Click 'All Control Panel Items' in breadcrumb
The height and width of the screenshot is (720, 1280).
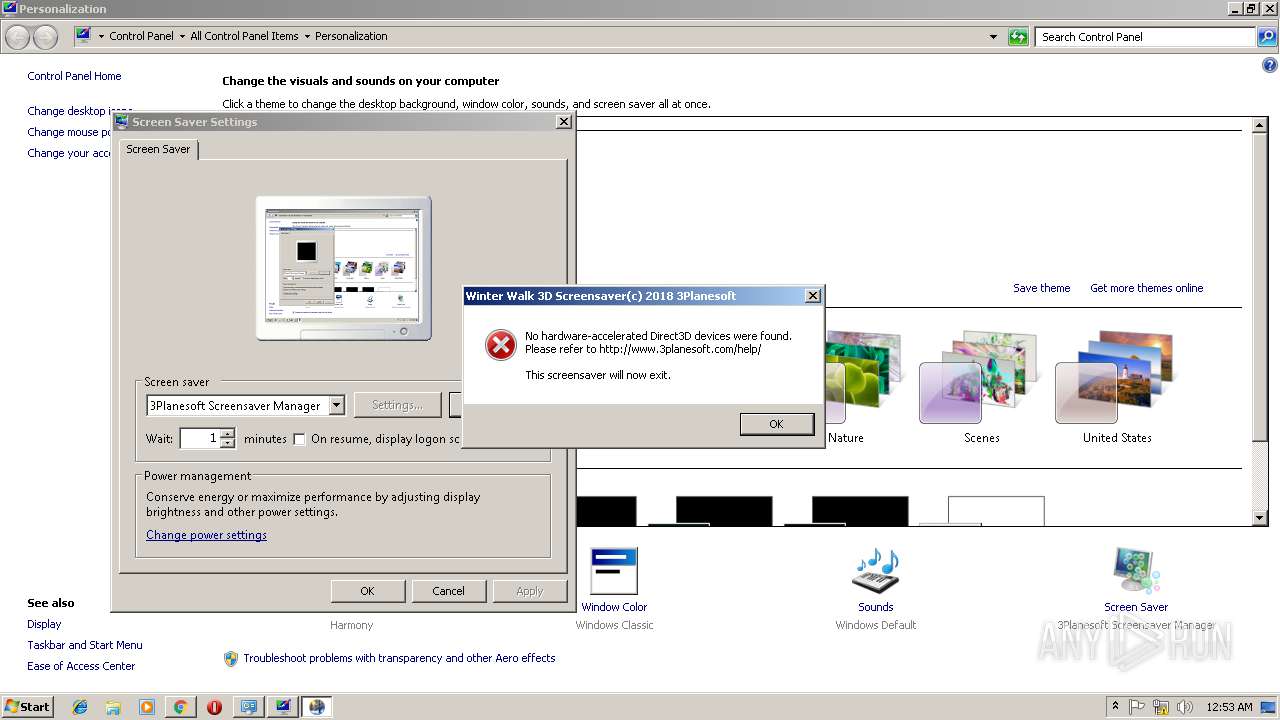click(x=244, y=36)
